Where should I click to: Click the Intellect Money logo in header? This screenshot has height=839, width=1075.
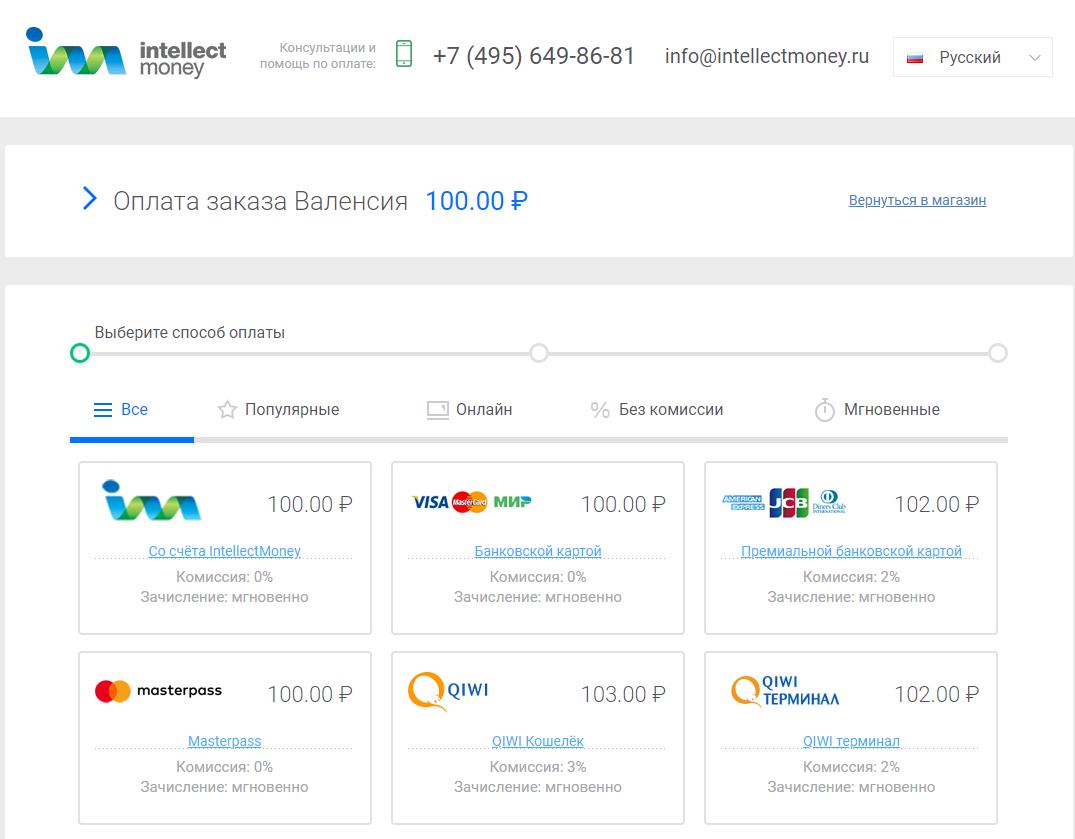point(126,52)
